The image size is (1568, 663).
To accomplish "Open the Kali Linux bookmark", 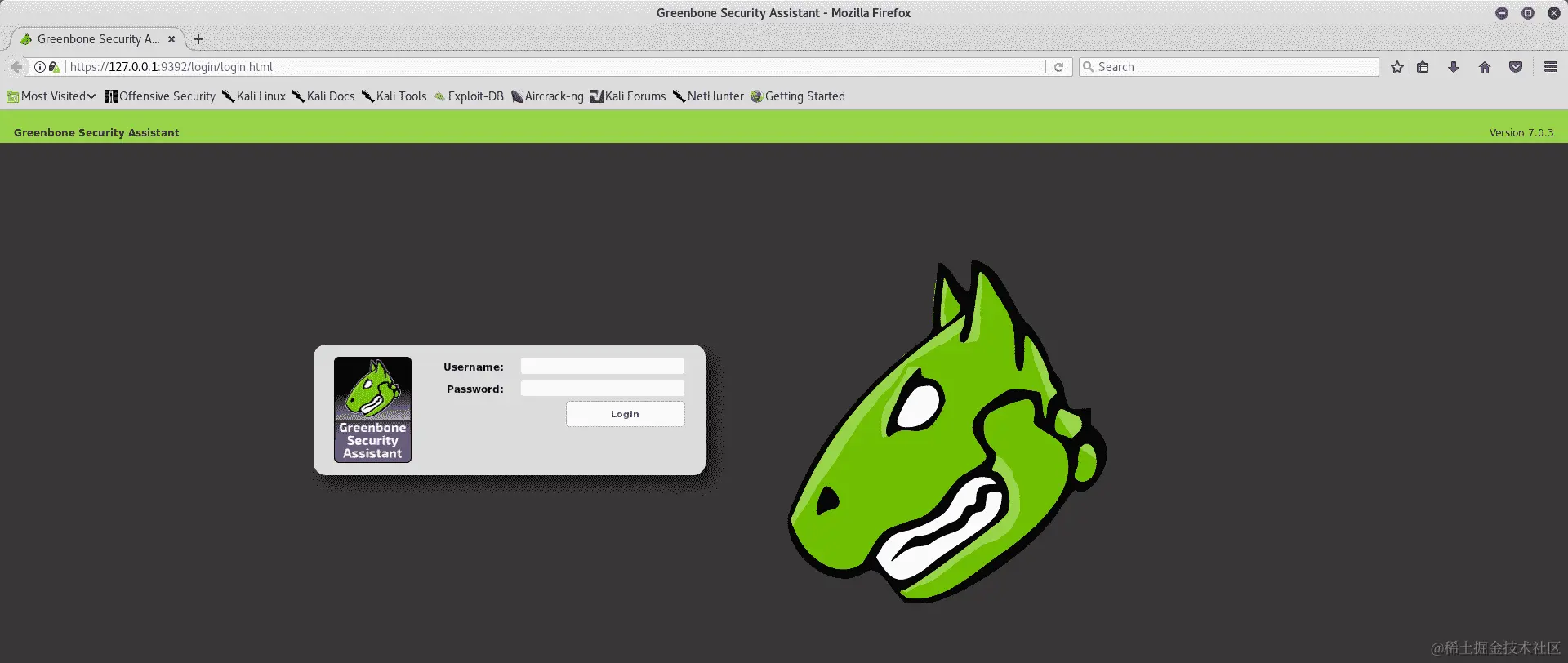I will (254, 96).
